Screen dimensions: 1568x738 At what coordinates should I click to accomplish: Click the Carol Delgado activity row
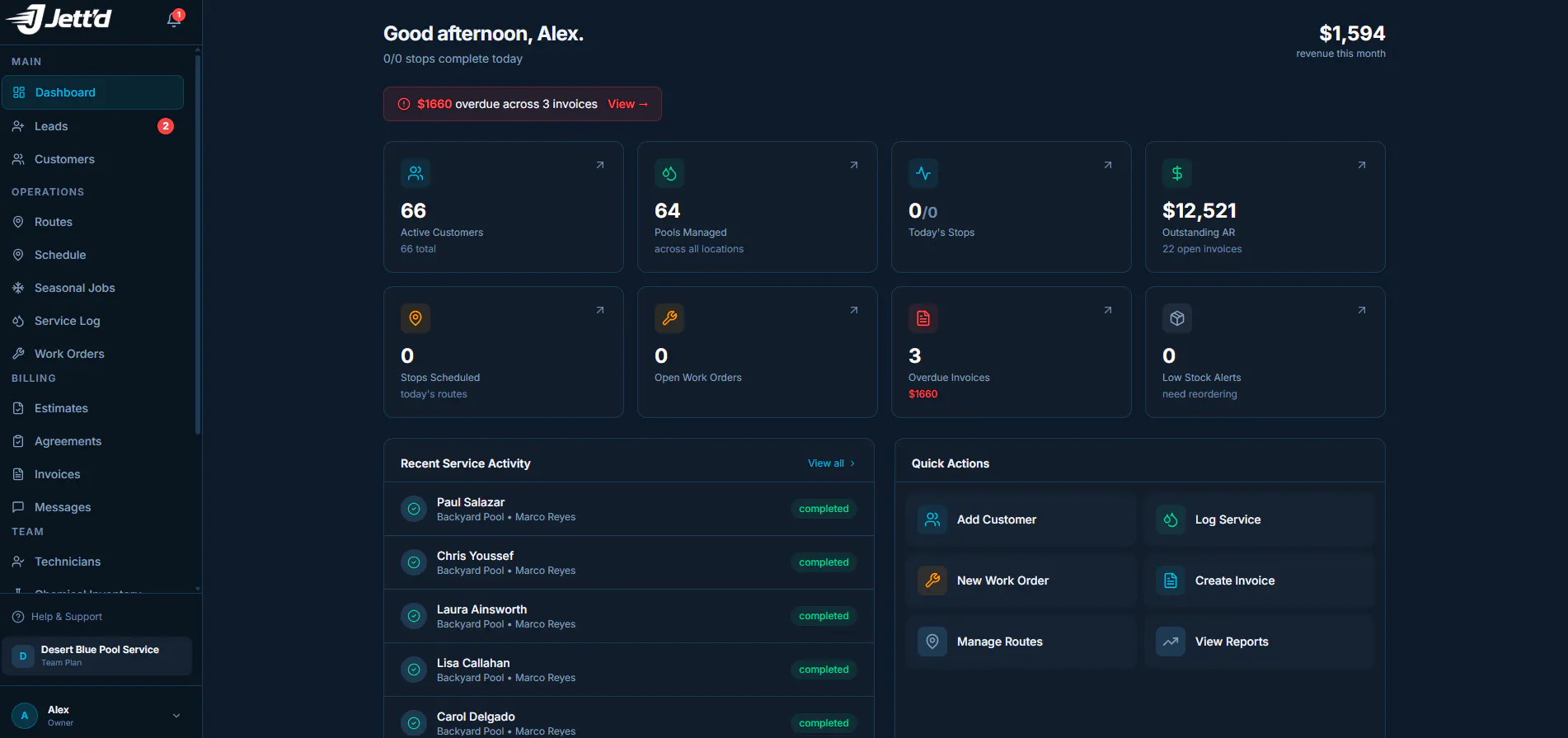[629, 717]
